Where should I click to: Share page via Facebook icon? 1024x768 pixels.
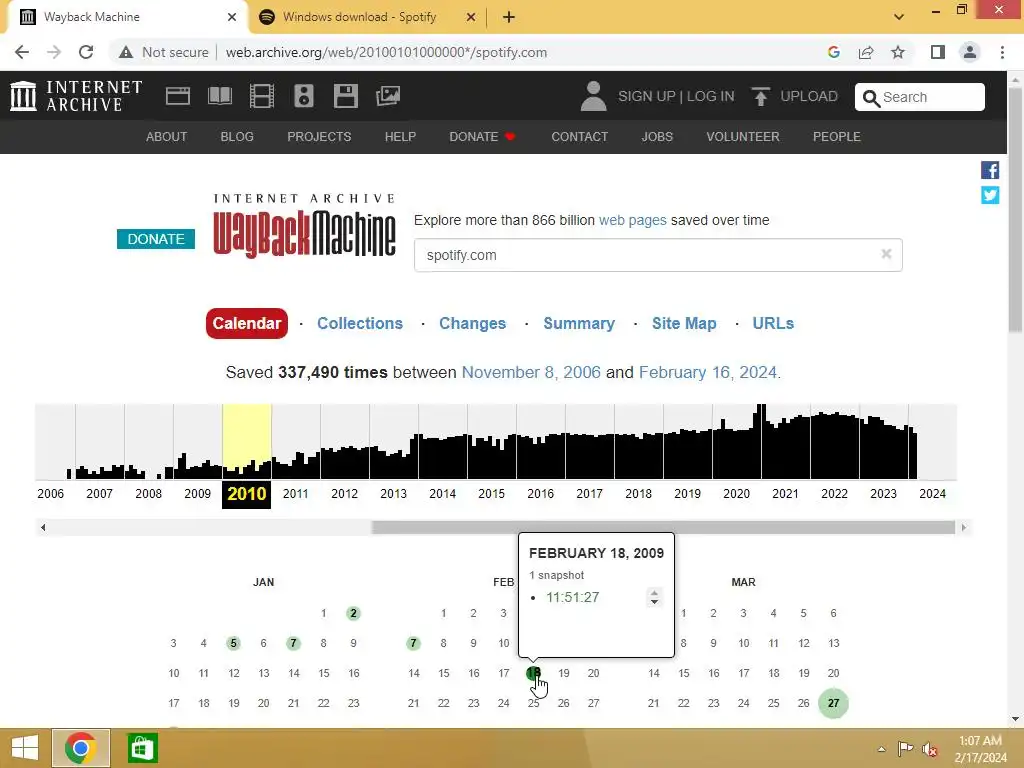click(x=990, y=170)
